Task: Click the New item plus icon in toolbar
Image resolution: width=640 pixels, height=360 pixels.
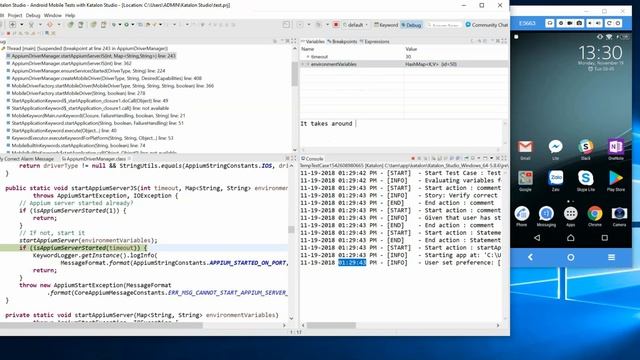Action: (x=13, y=25)
